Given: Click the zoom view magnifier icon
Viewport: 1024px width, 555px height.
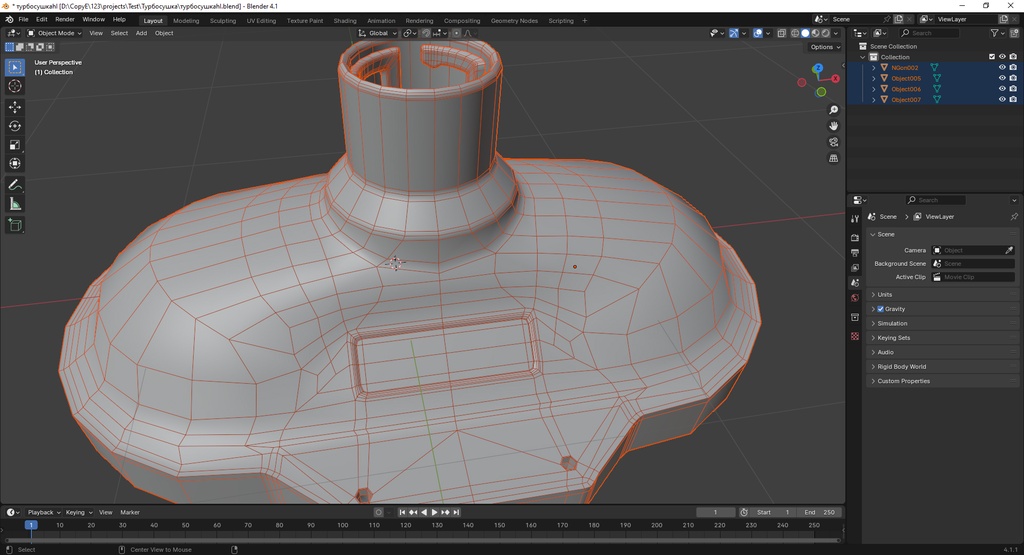Looking at the screenshot, I should pos(833,110).
